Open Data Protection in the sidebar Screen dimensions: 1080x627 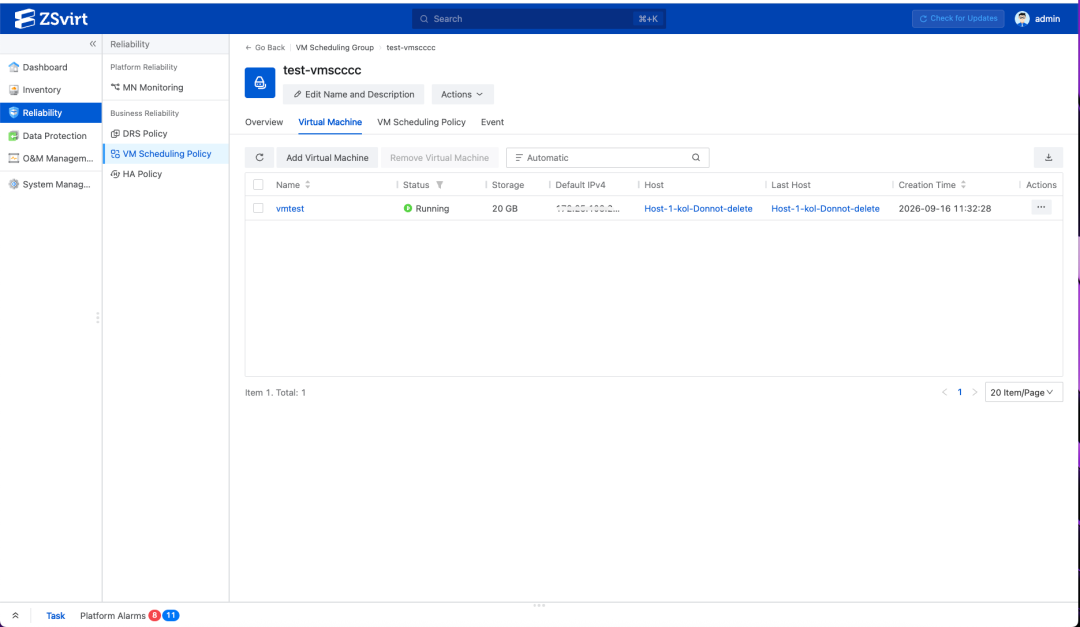(x=51, y=136)
